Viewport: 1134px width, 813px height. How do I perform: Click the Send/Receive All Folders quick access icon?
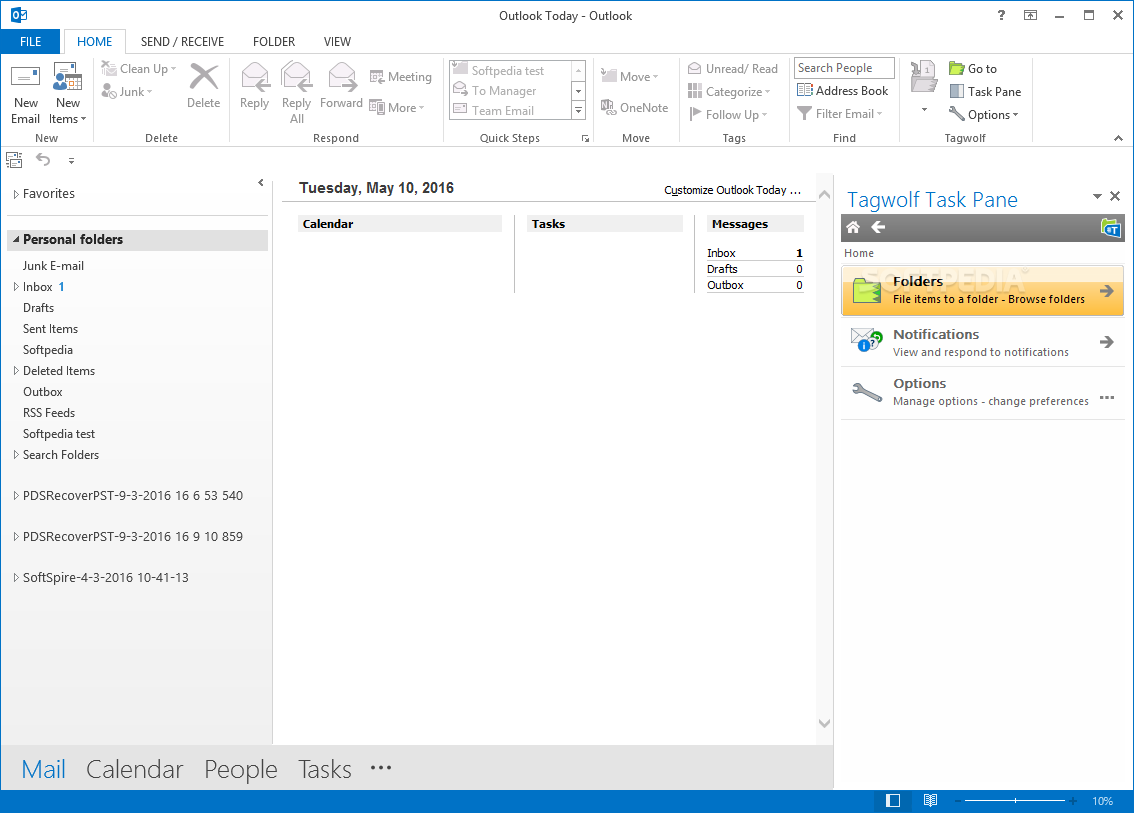pyautogui.click(x=14, y=160)
